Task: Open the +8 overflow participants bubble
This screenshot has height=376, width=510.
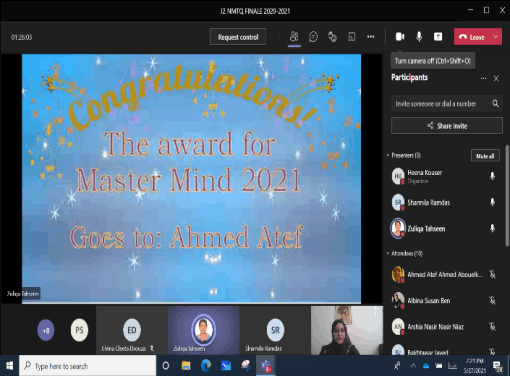Action: (46, 330)
